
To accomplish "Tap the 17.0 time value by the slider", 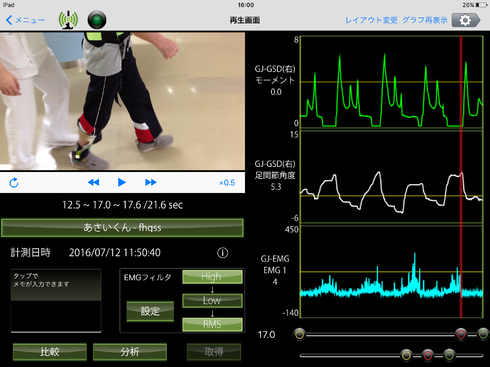I will (266, 334).
